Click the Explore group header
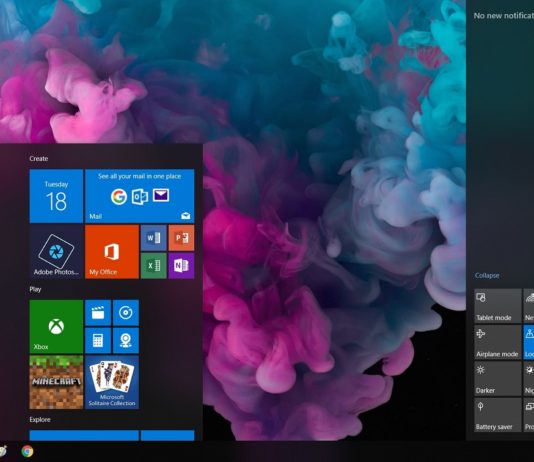Screen dimensions: 534x462 point(40,419)
